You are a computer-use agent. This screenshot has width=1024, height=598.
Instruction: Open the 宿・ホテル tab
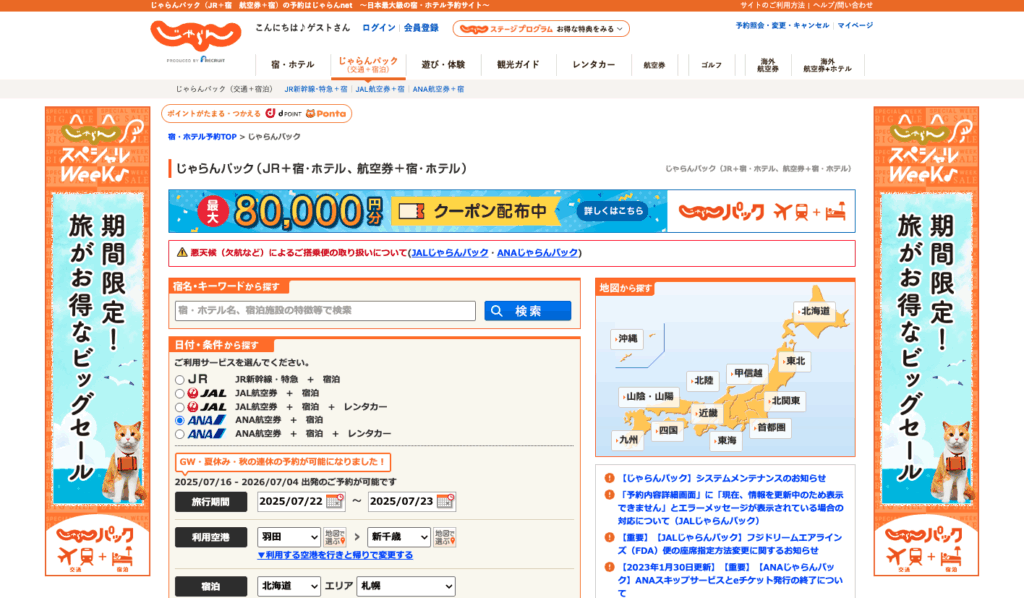[293, 65]
